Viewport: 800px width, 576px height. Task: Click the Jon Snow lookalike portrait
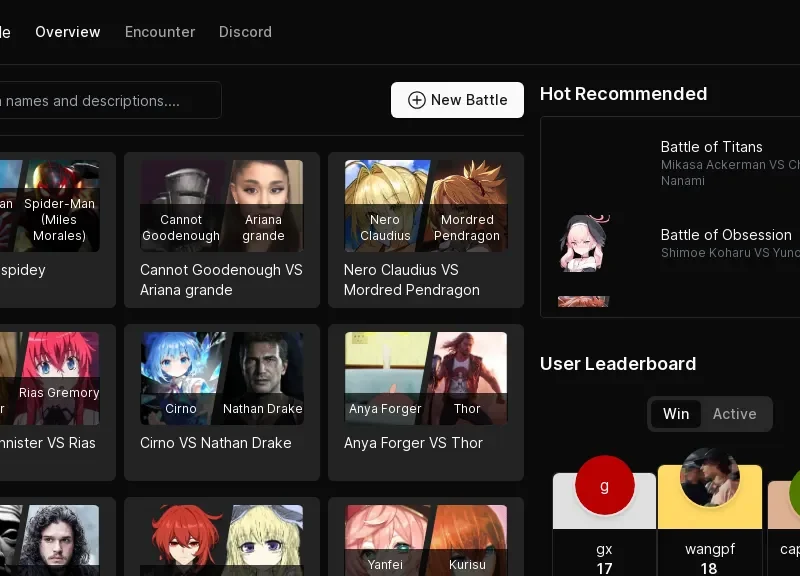(x=59, y=540)
